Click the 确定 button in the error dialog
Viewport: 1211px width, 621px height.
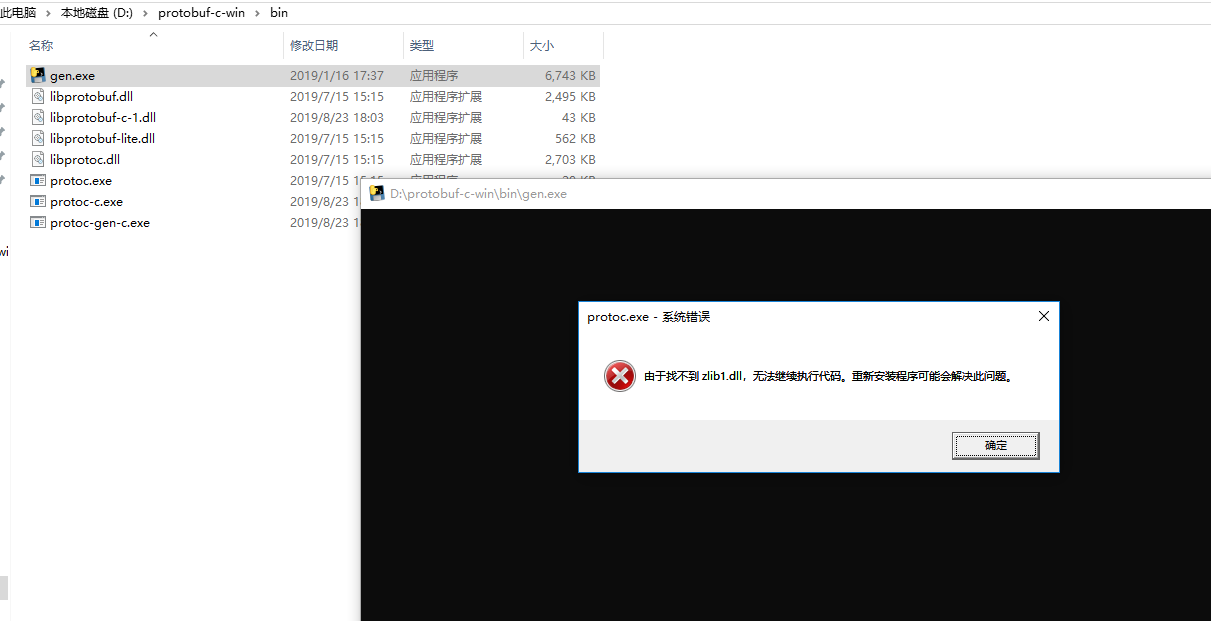(x=995, y=445)
